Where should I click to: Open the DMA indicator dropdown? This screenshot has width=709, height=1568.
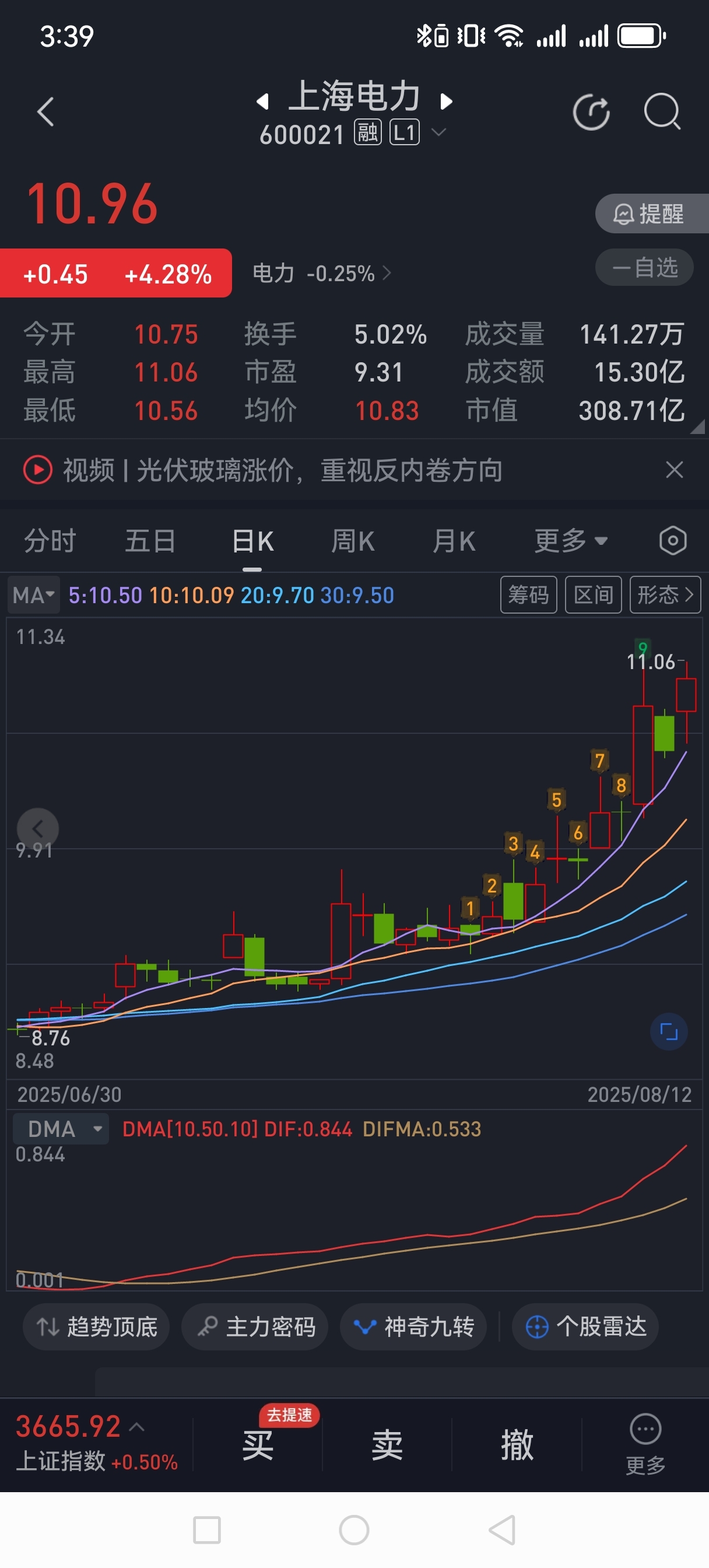pyautogui.click(x=60, y=1129)
